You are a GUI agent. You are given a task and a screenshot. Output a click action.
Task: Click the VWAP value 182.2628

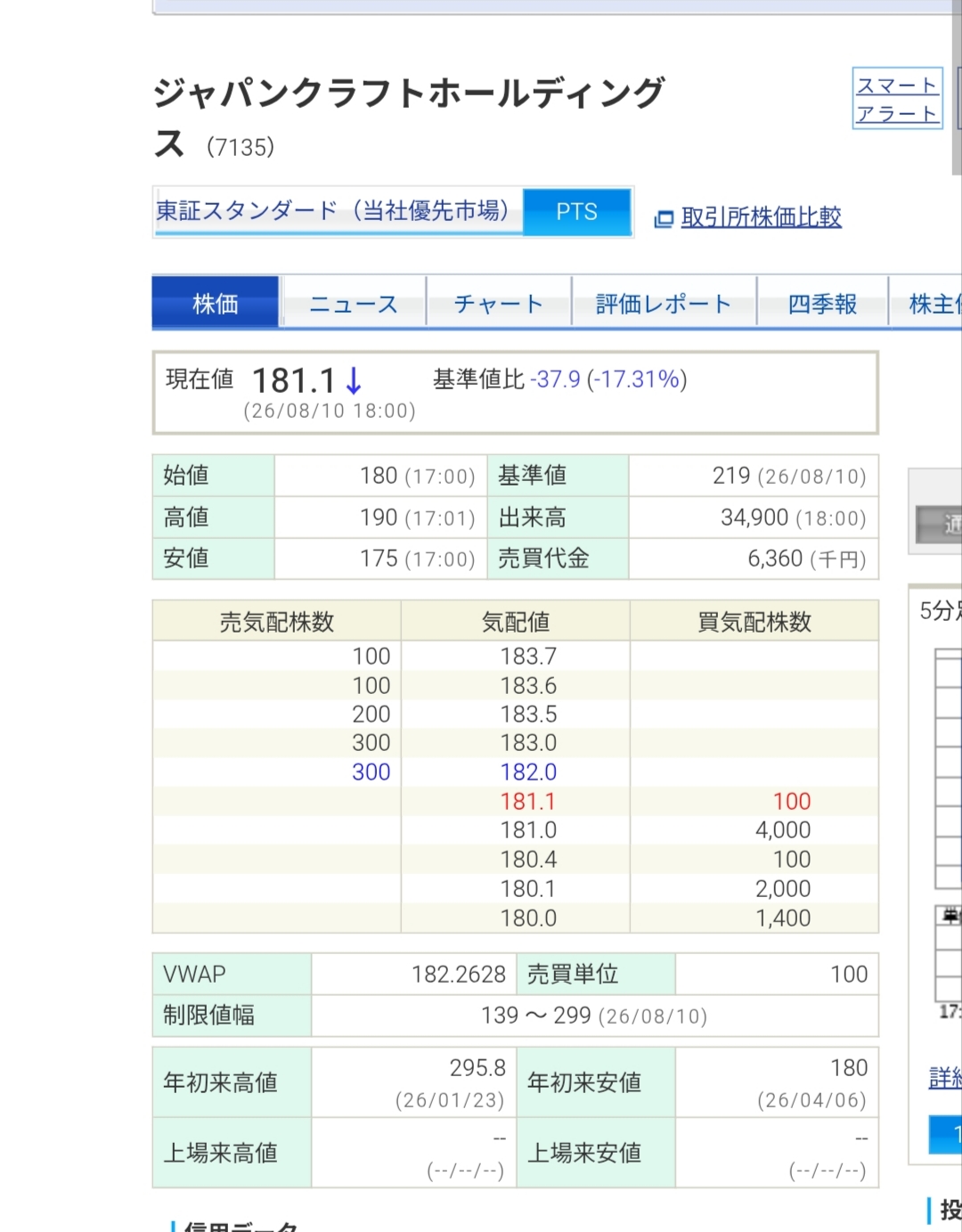[459, 975]
